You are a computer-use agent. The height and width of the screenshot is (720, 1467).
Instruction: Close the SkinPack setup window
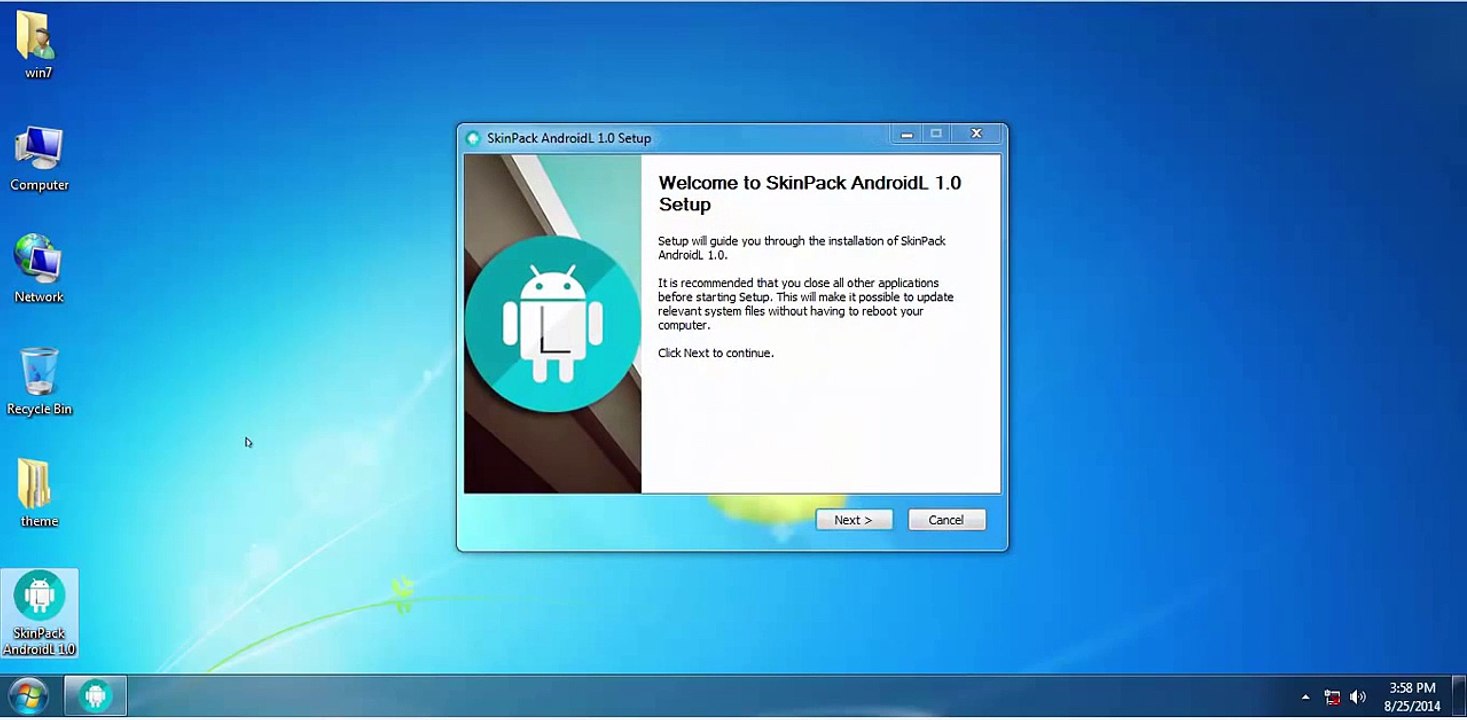[976, 133]
